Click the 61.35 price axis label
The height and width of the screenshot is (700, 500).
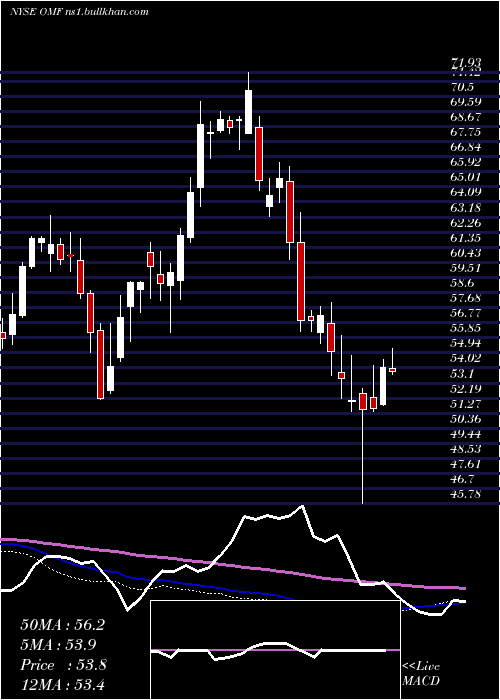[x=466, y=238]
